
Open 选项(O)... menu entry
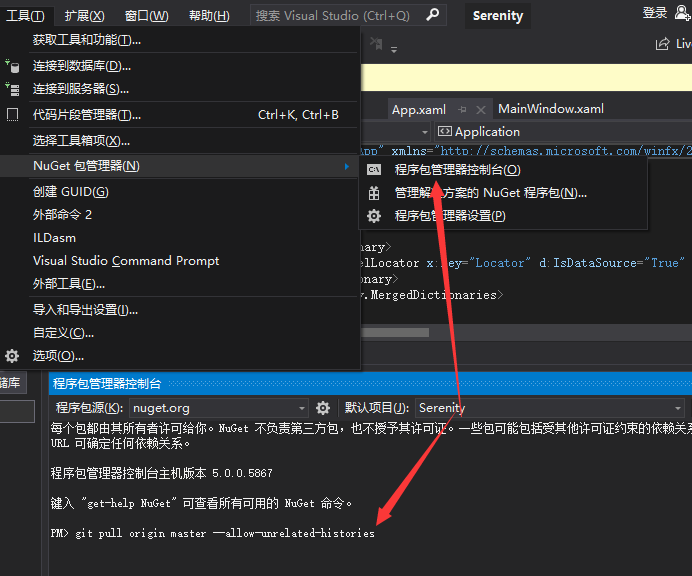point(178,356)
